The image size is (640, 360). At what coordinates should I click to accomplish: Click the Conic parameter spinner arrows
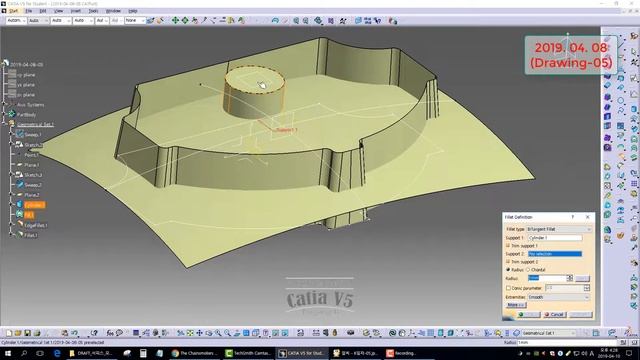click(x=587, y=288)
